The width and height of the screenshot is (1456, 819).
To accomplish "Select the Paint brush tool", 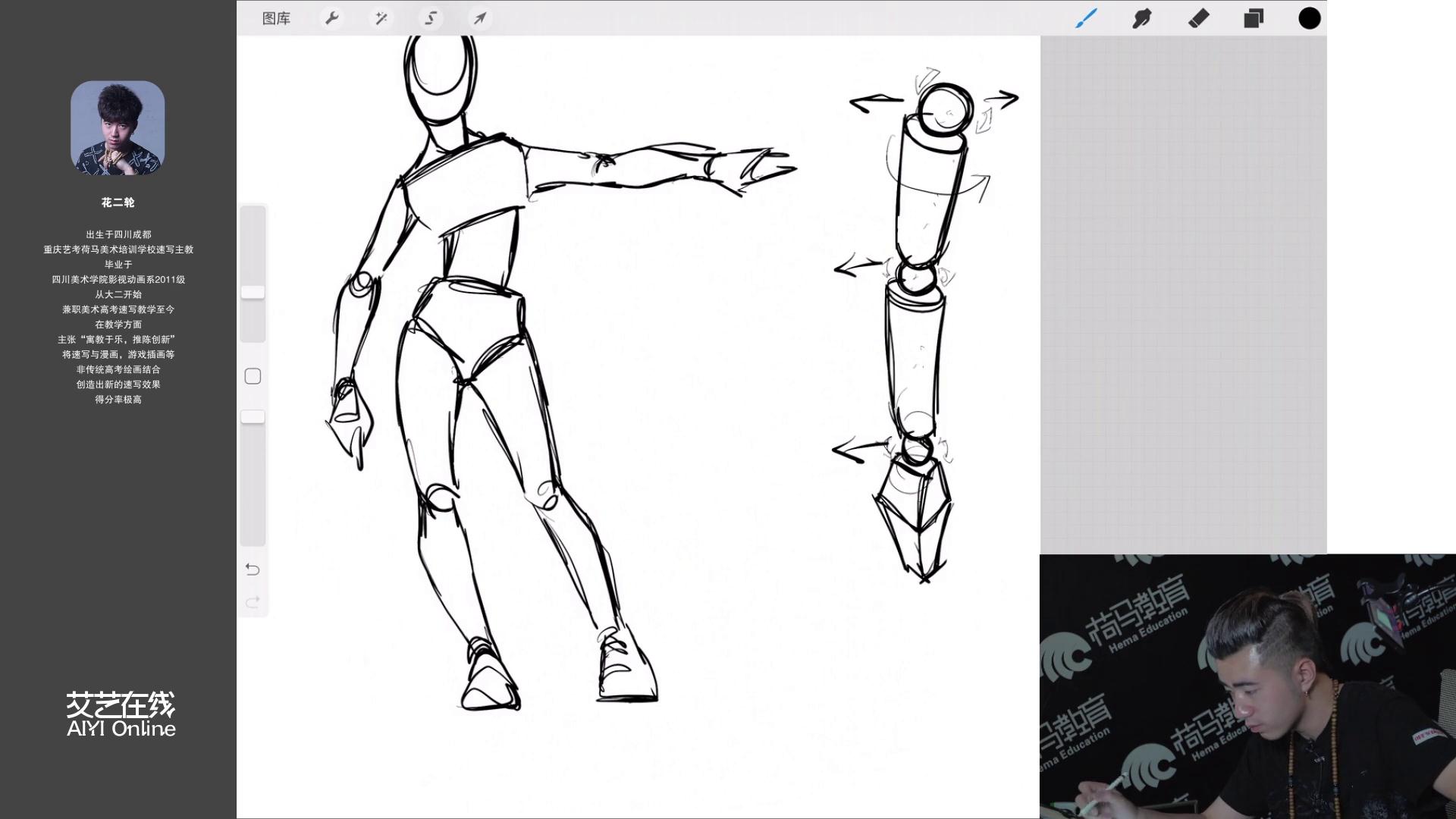I will coord(1087,18).
